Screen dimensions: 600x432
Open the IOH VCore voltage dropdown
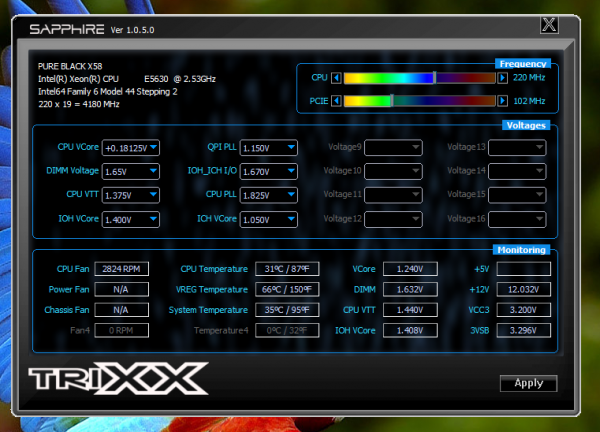pyautogui.click(x=130, y=219)
